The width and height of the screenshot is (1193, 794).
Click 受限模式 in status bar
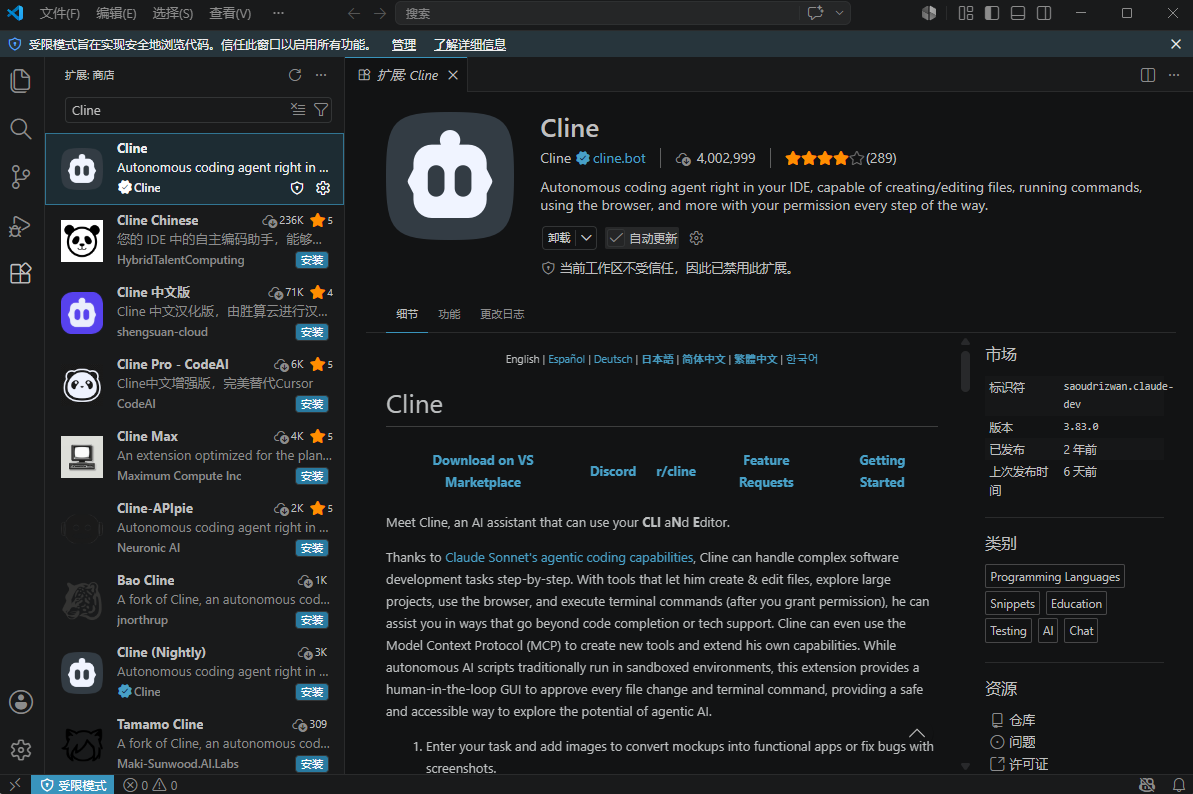73,785
